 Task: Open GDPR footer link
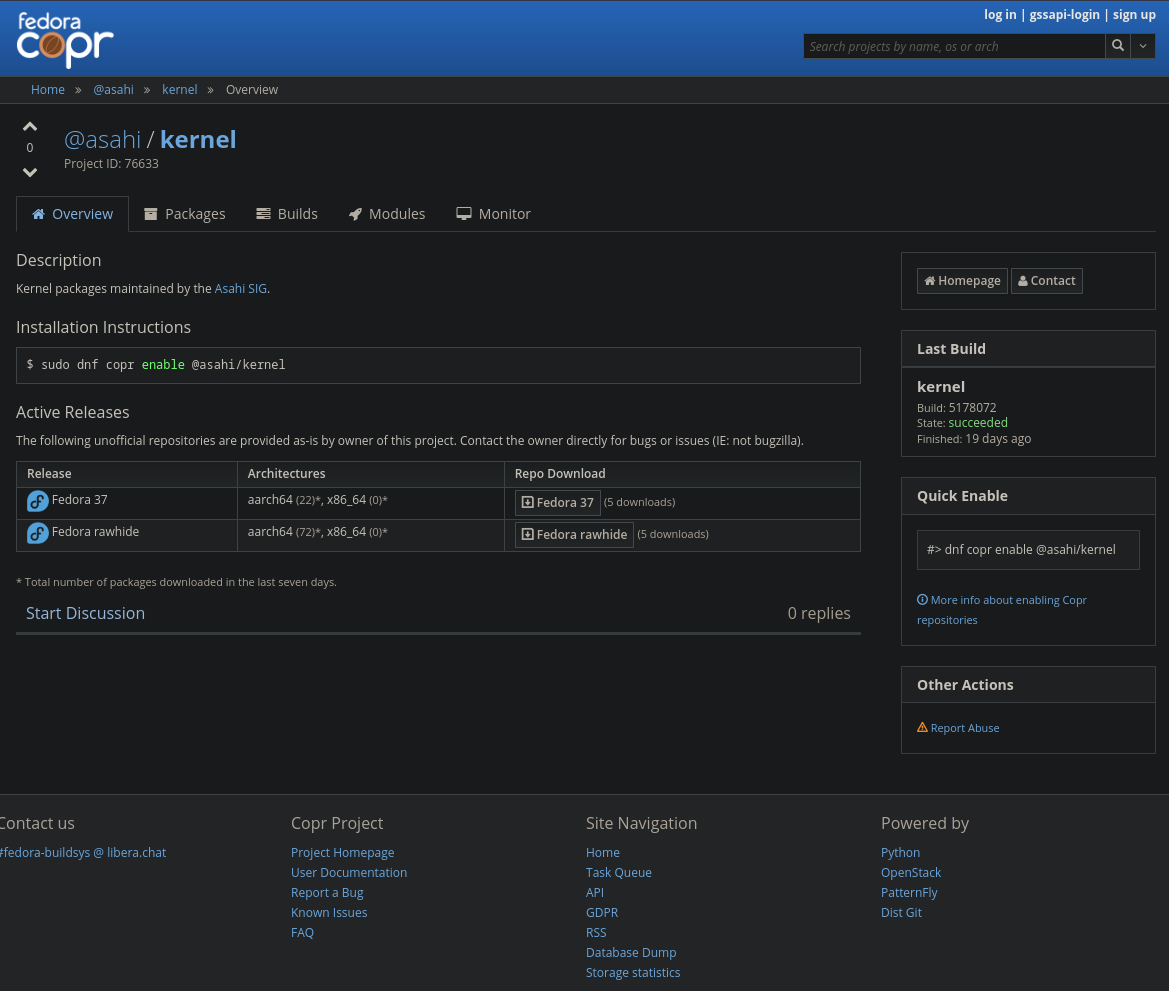tap(602, 913)
